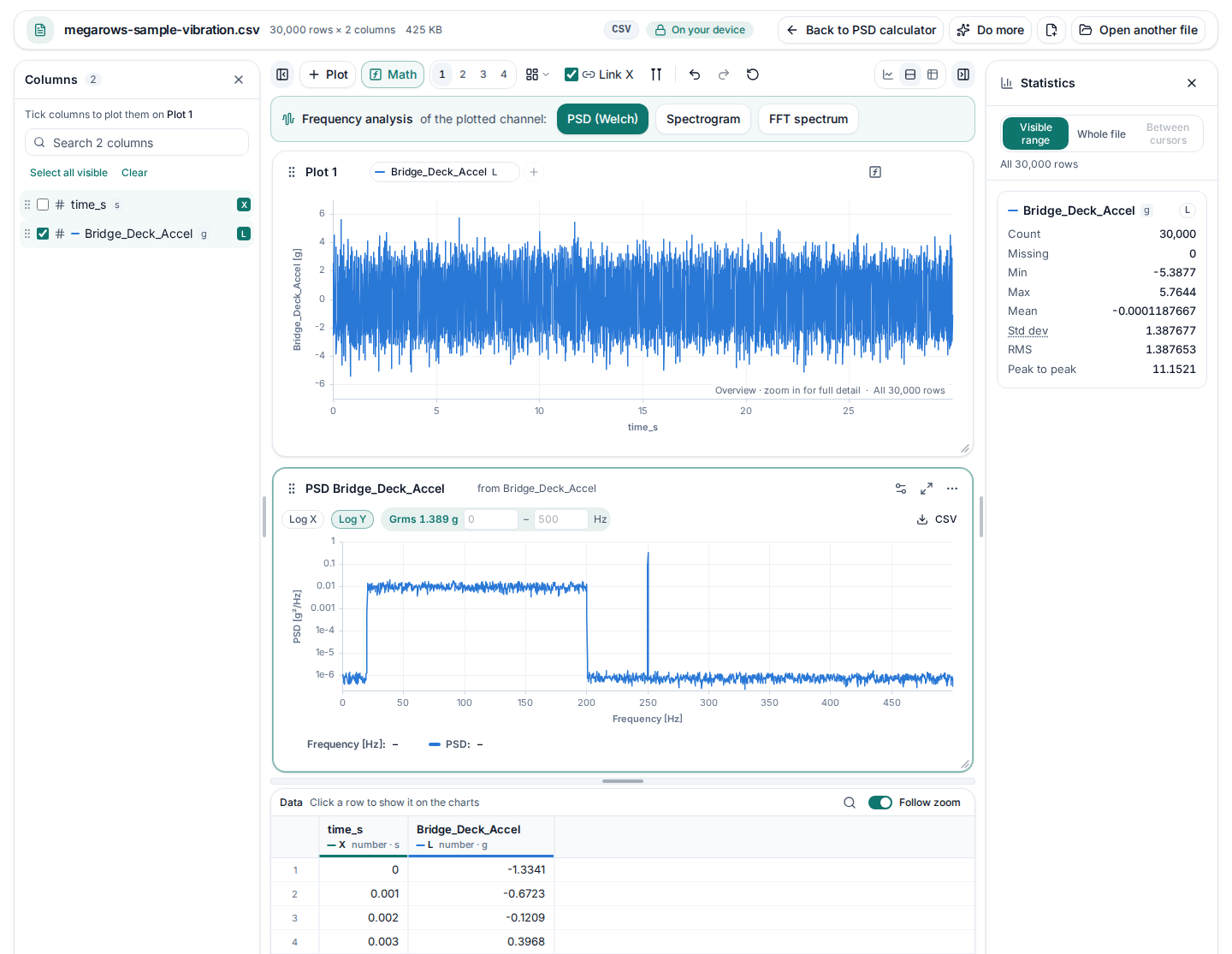Viewport: 1232px width, 954px height.
Task: Click the cursors tool icon
Action: pos(656,74)
